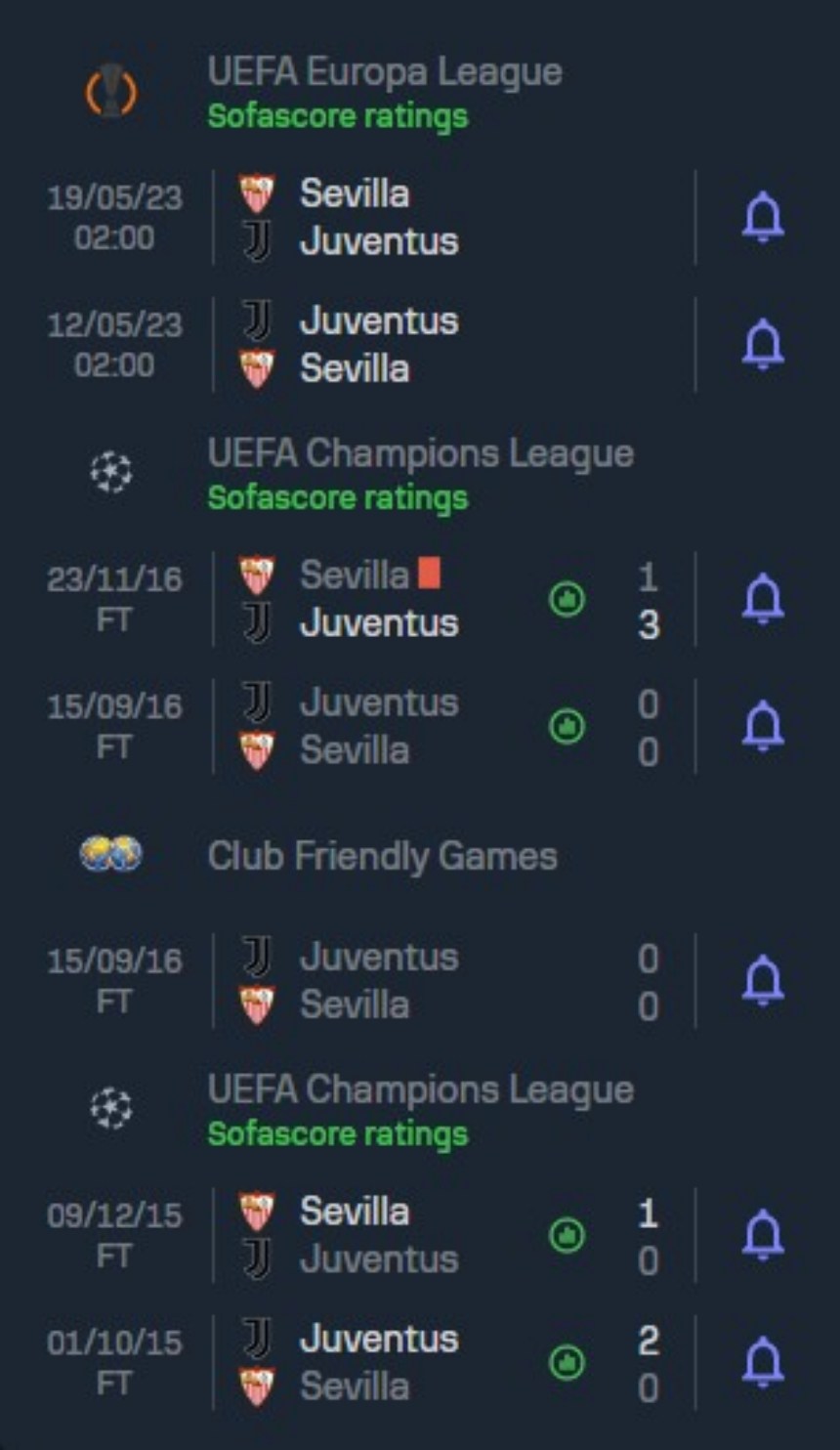The width and height of the screenshot is (840, 1450).
Task: Click the green rating circle for the 15/09/16 draw
Action: (x=567, y=728)
